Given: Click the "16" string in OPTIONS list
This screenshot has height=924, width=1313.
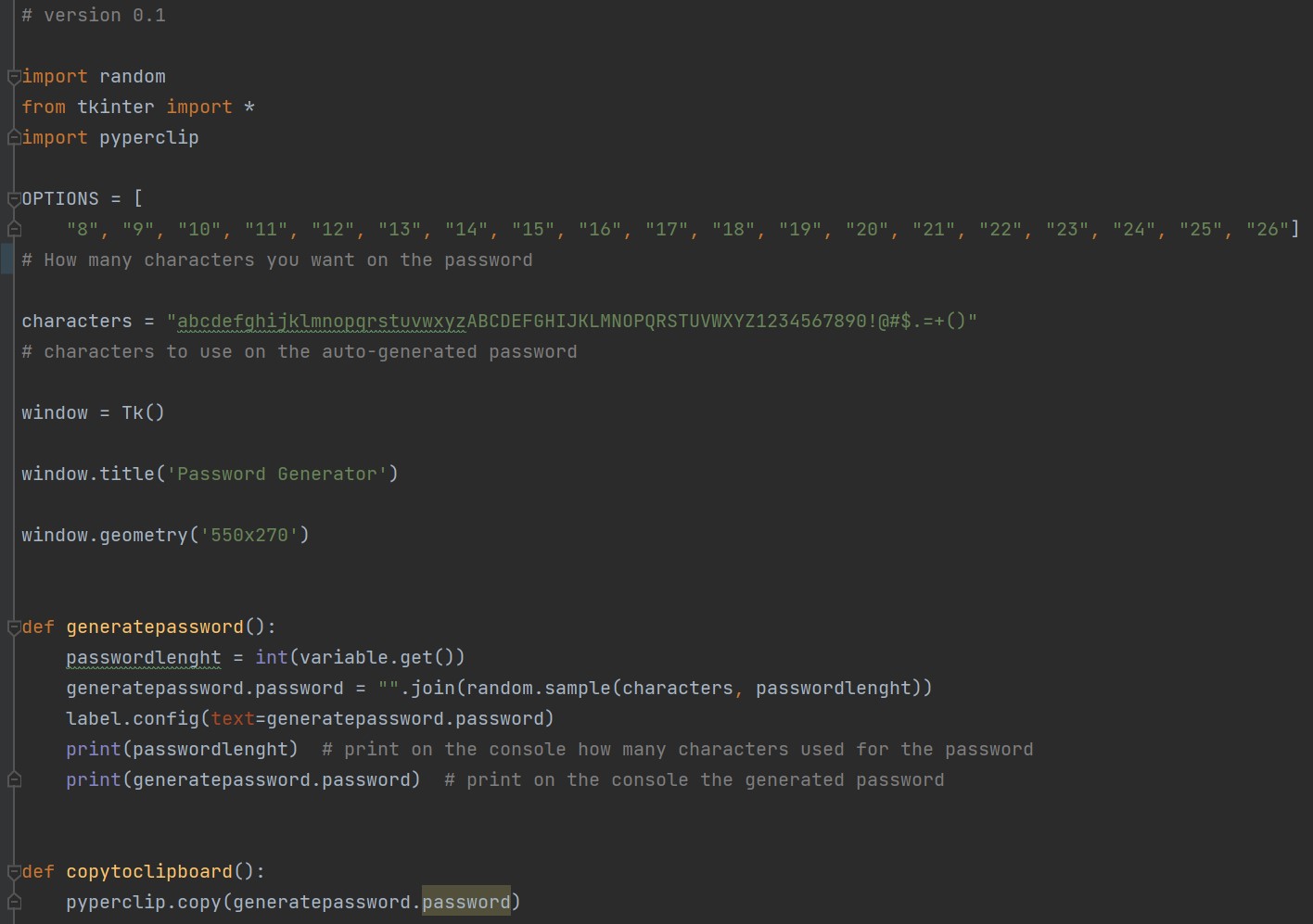Looking at the screenshot, I should [x=600, y=230].
